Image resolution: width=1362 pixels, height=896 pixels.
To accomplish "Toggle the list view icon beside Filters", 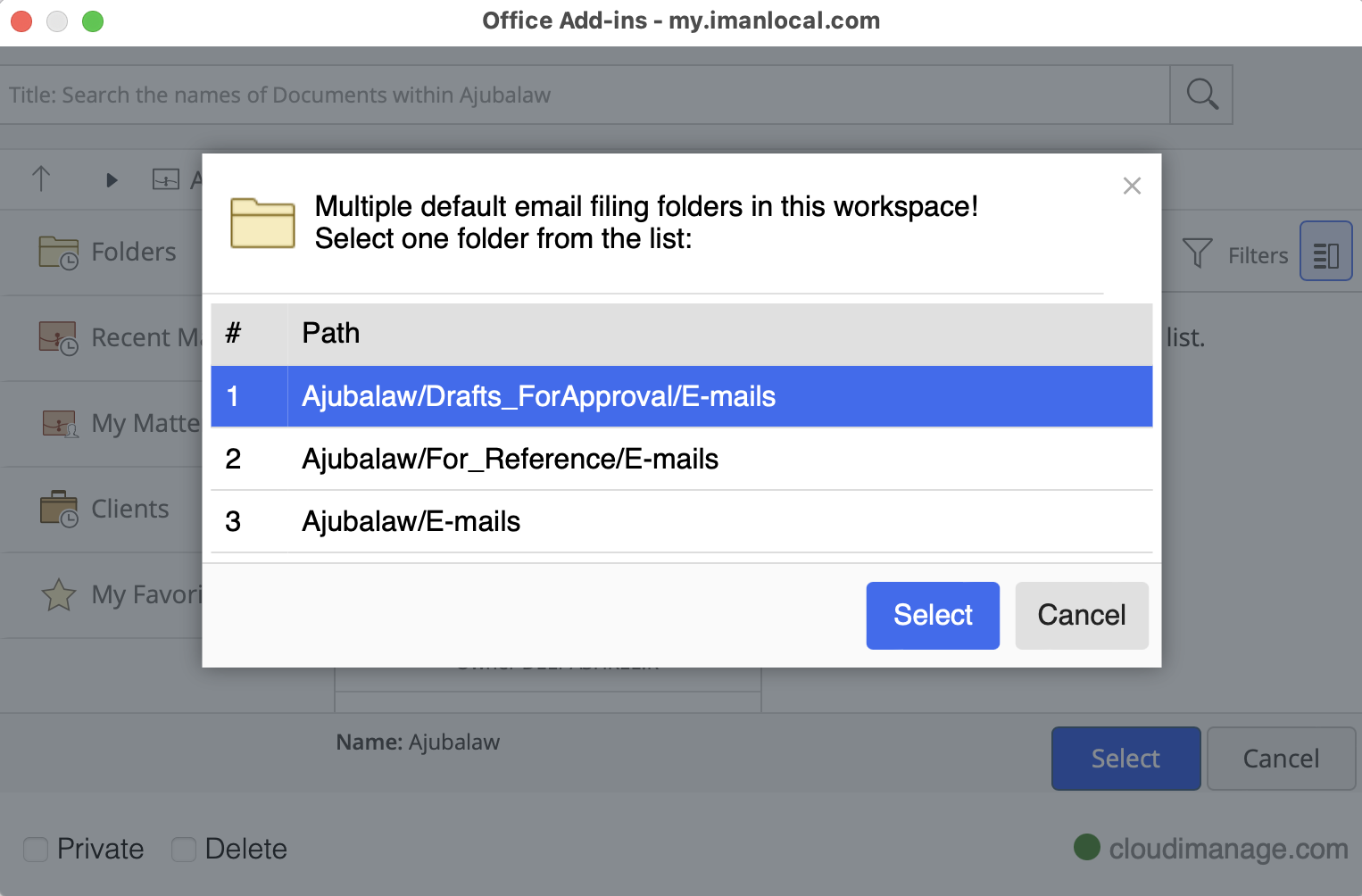I will pos(1325,251).
